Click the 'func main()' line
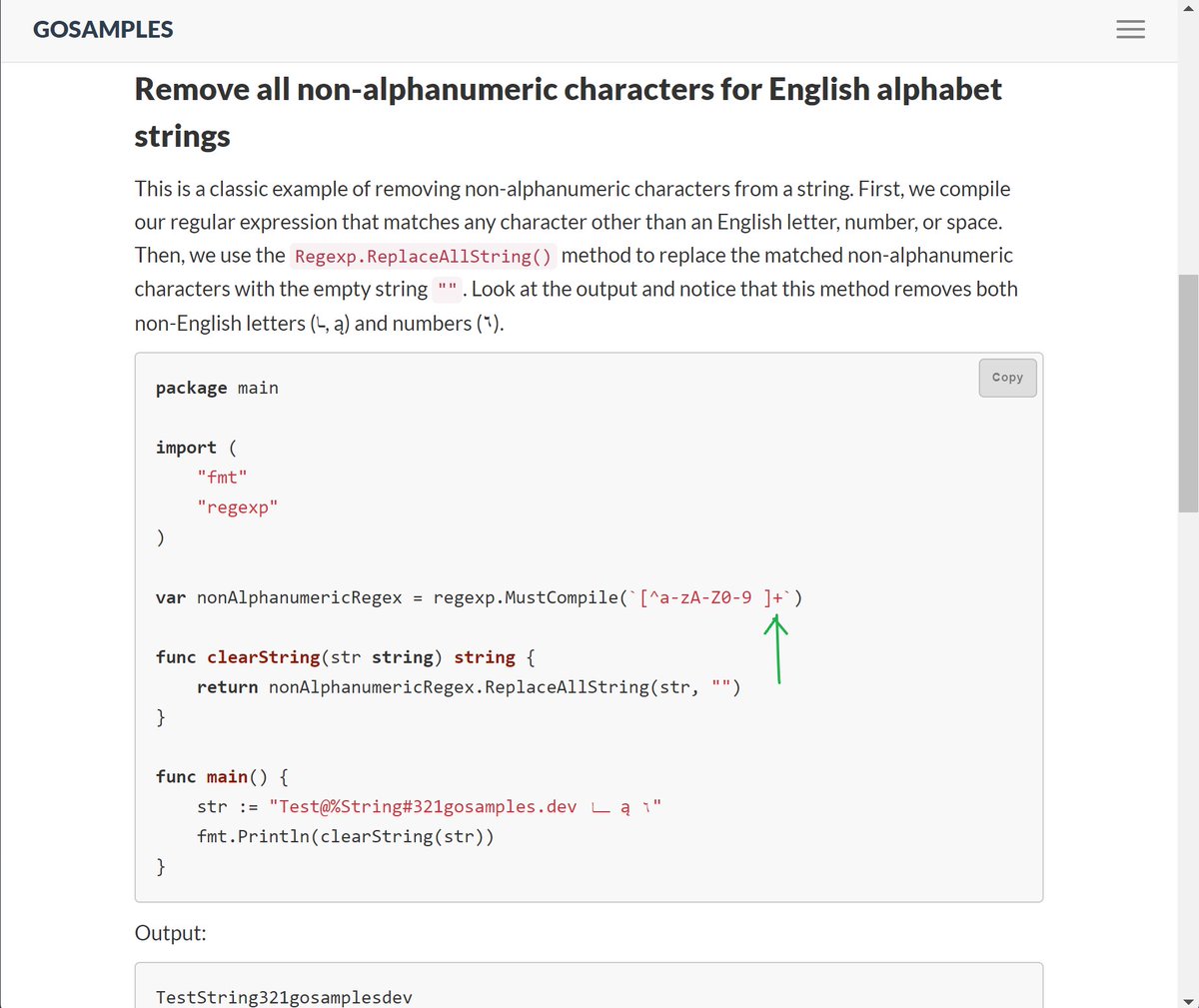The height and width of the screenshot is (1008, 1199). (x=222, y=776)
